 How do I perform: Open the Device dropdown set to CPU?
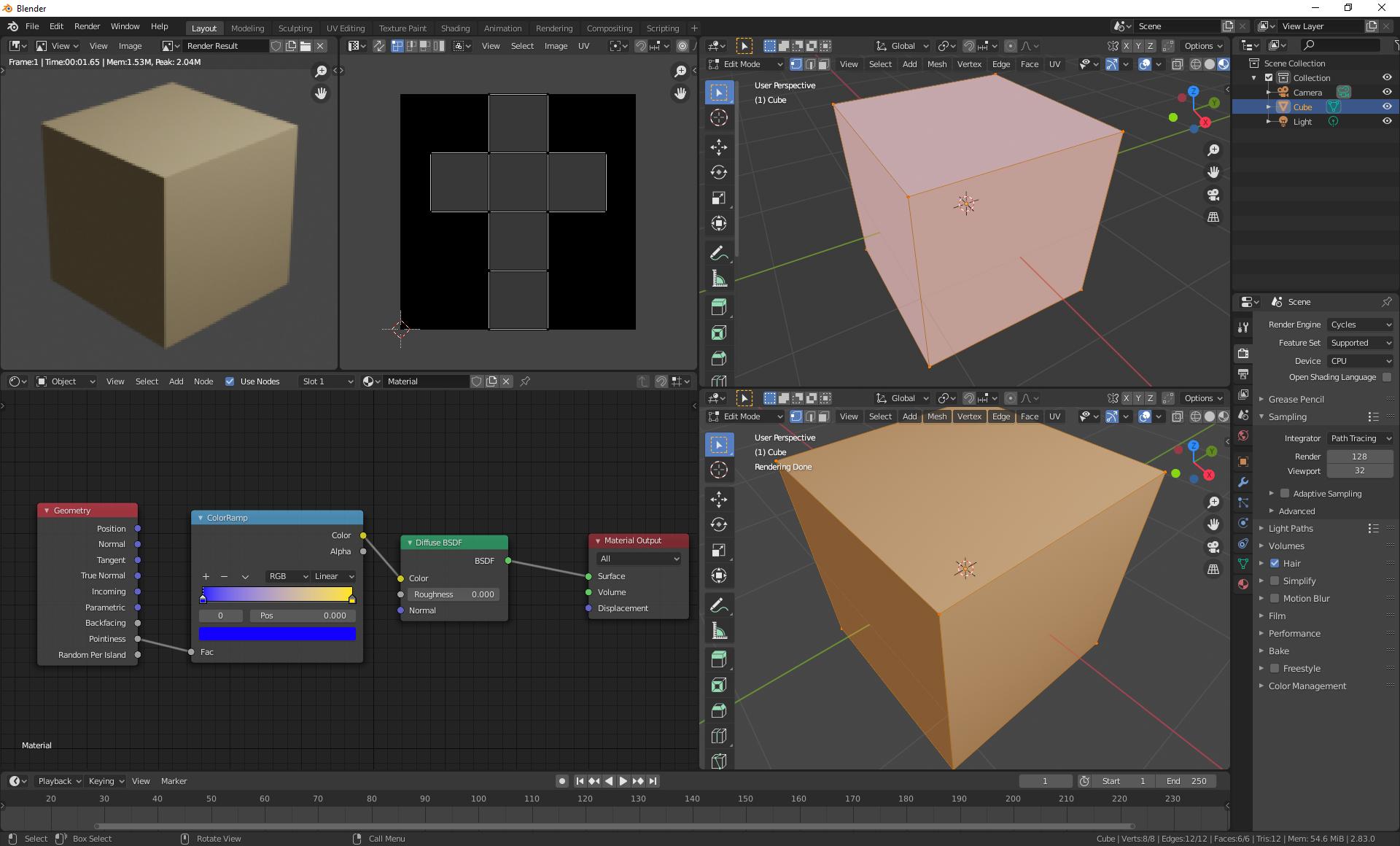tap(1359, 360)
